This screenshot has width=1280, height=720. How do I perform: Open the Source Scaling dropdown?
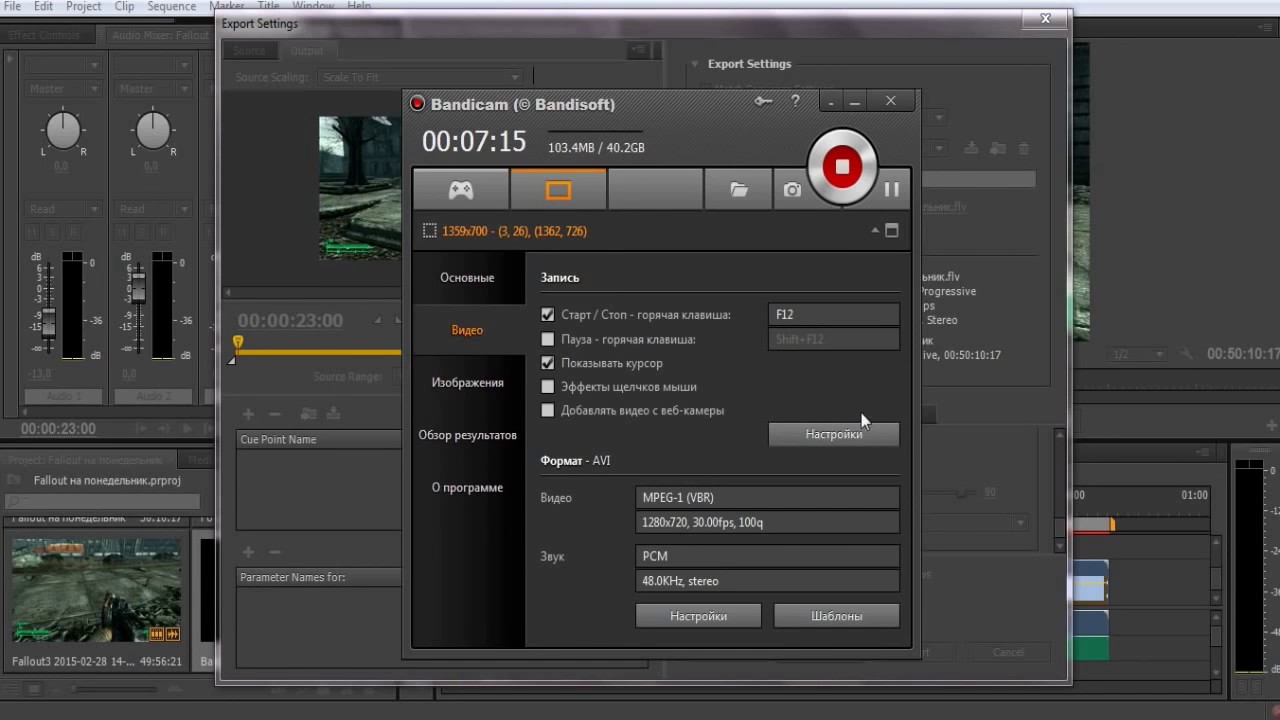421,77
